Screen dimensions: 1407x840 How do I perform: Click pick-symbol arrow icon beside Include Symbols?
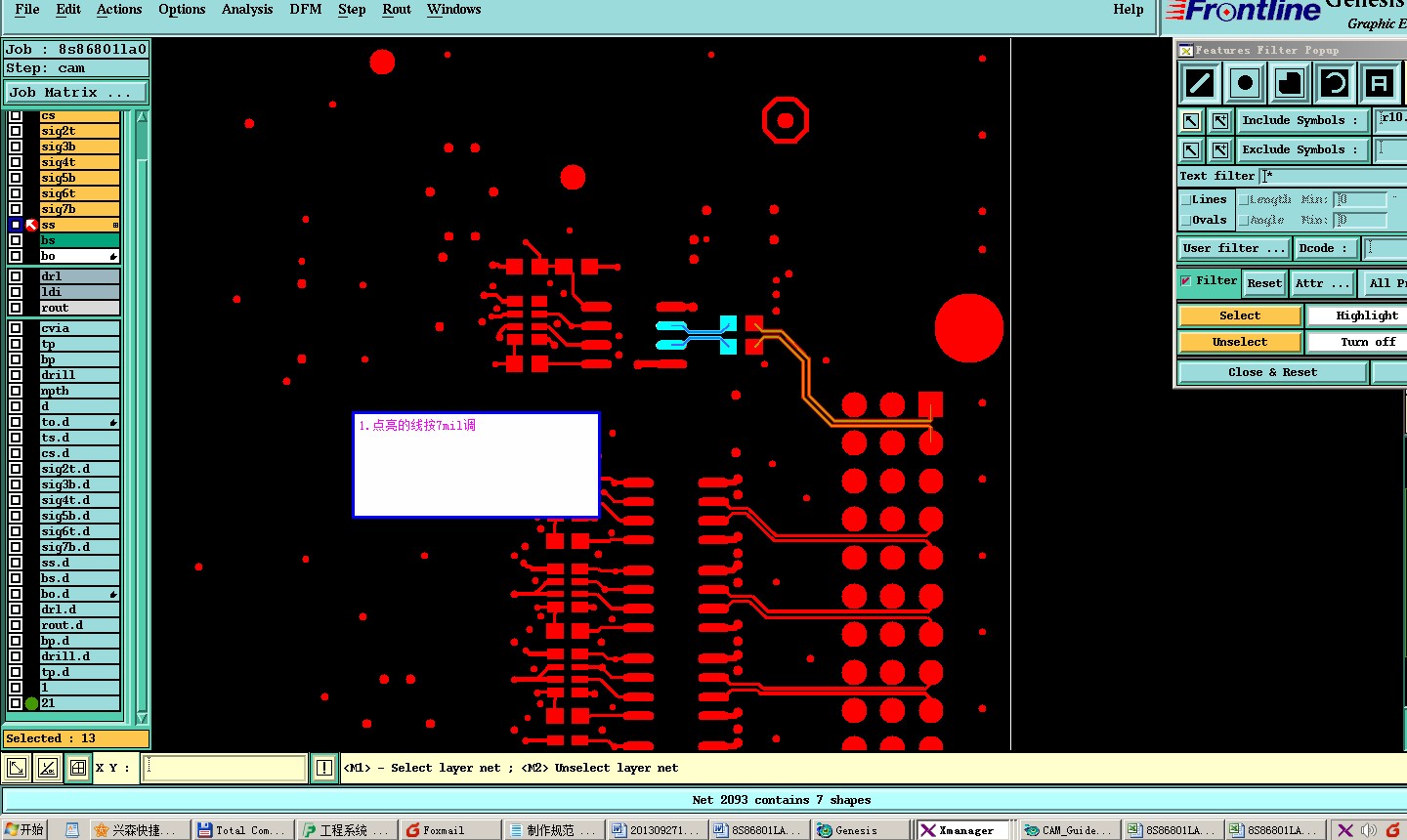pos(1190,121)
